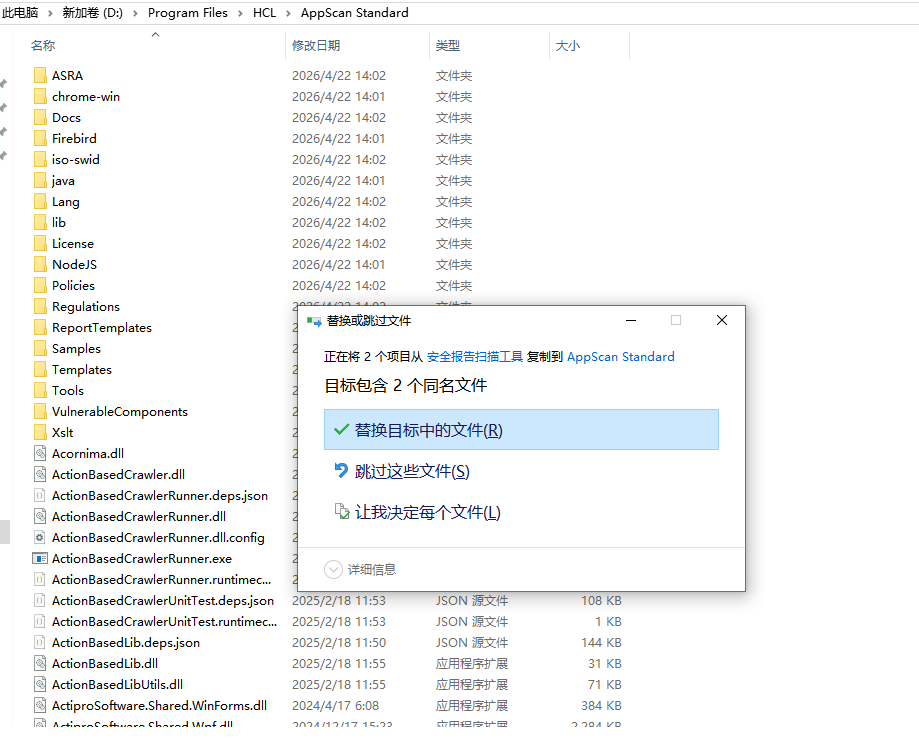The width and height of the screenshot is (919, 740).
Task: Click the chrome-win folder icon
Action: (x=40, y=97)
